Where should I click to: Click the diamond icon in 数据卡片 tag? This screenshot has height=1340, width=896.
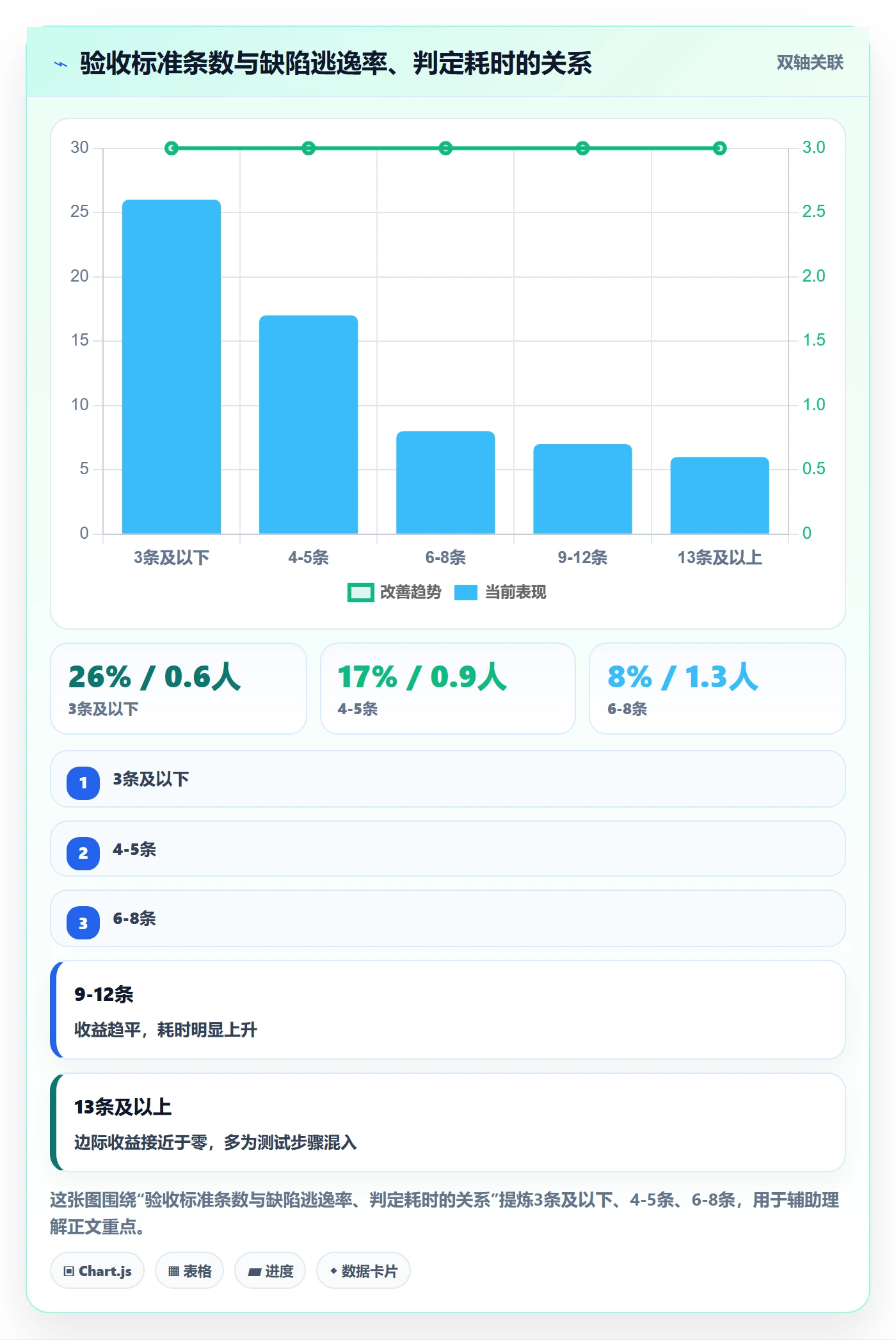(333, 1271)
